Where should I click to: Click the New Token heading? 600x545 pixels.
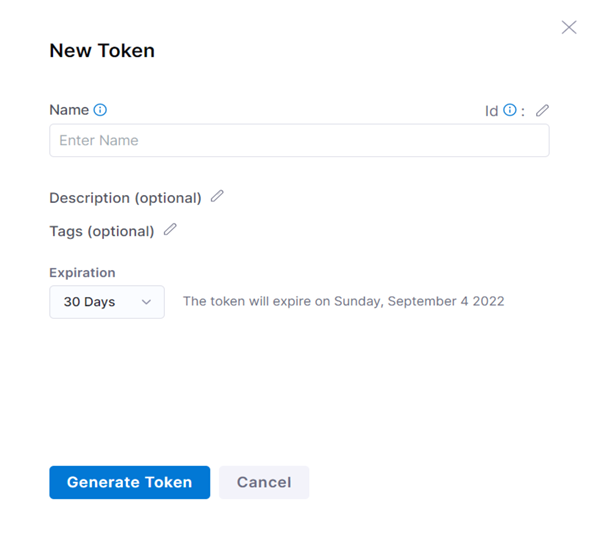(x=102, y=50)
